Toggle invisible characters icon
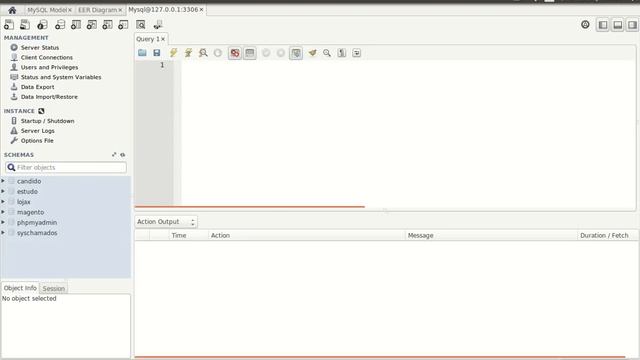 coord(342,53)
